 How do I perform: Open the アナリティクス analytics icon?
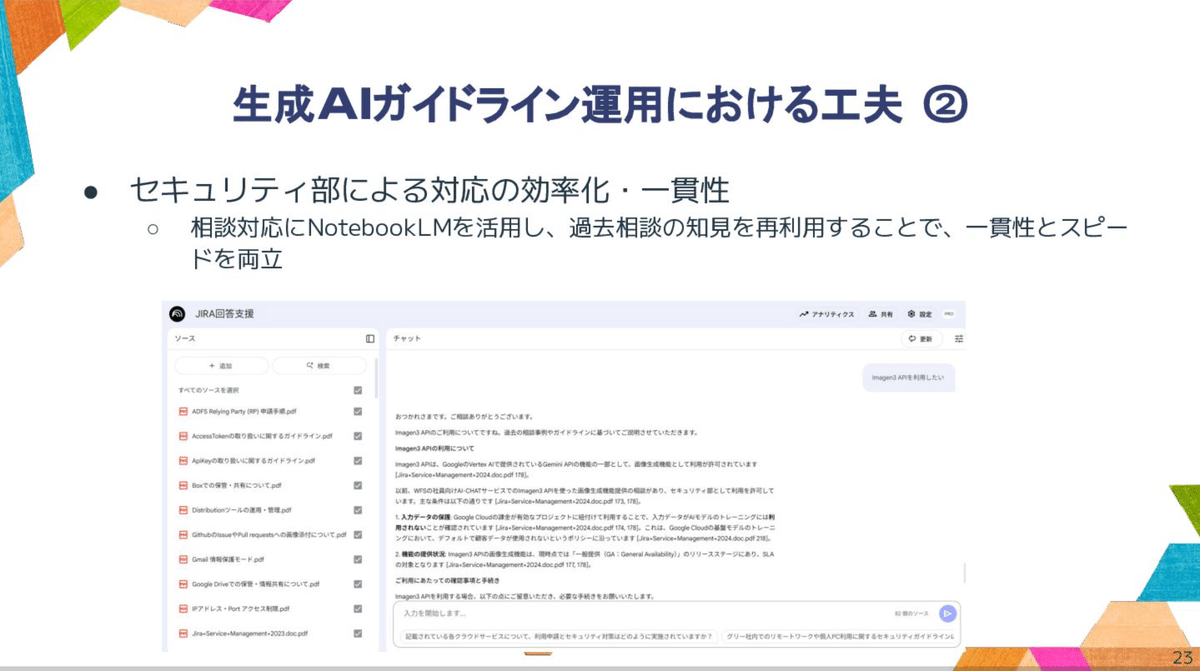coord(804,312)
